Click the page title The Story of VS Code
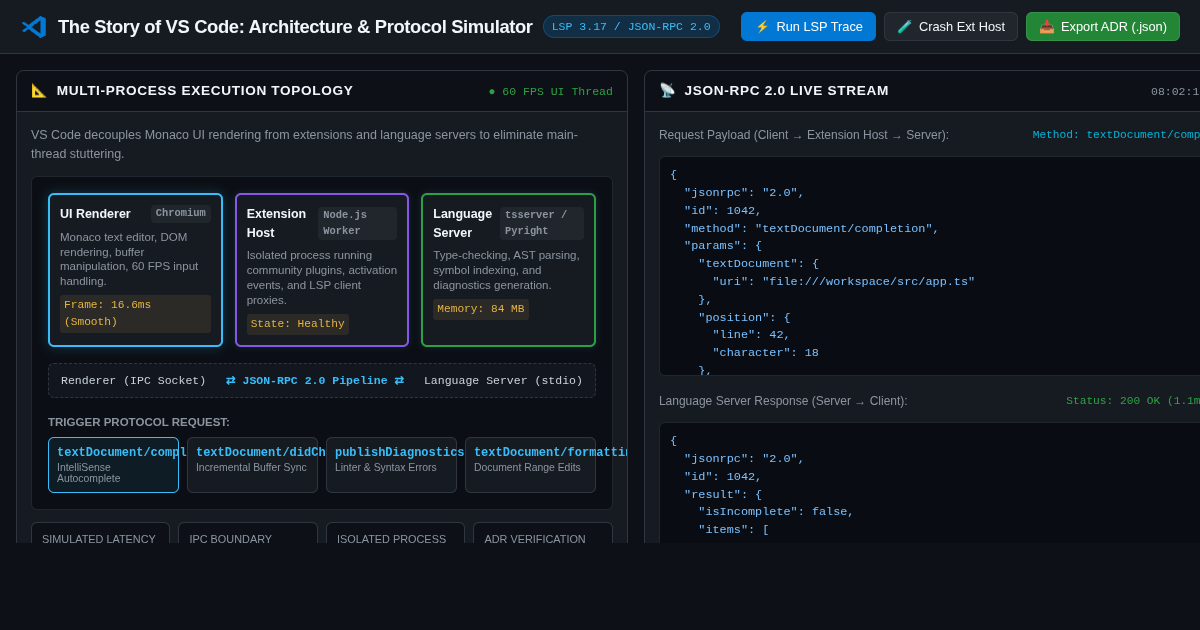1200x630 pixels. 295,27
